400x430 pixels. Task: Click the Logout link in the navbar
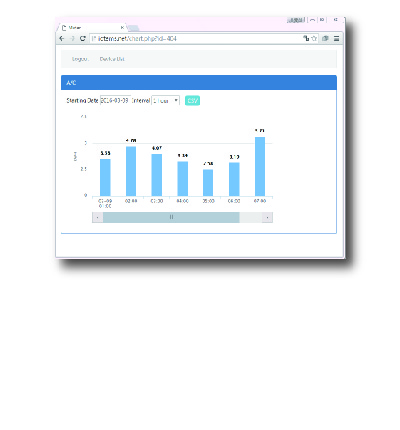point(80,59)
